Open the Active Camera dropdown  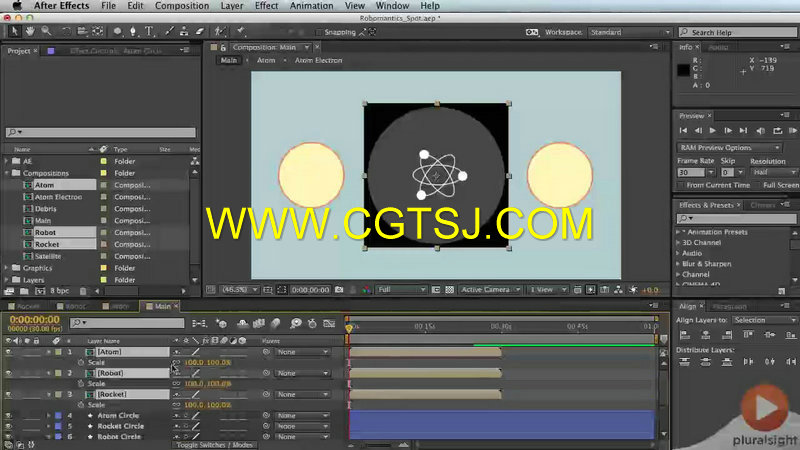point(490,290)
